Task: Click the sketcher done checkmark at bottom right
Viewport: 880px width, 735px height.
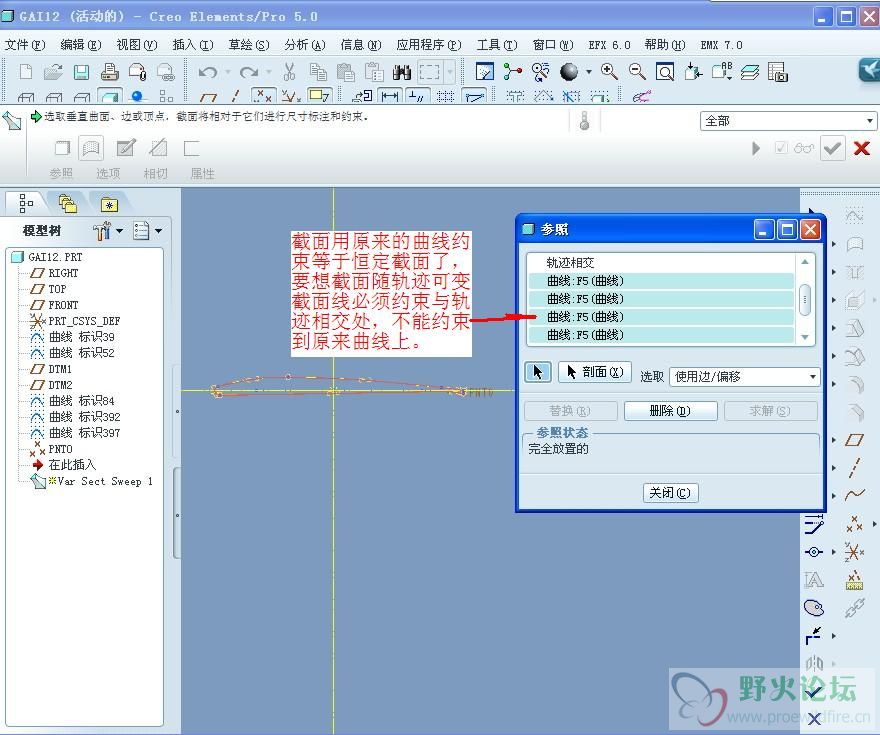Action: 813,692
